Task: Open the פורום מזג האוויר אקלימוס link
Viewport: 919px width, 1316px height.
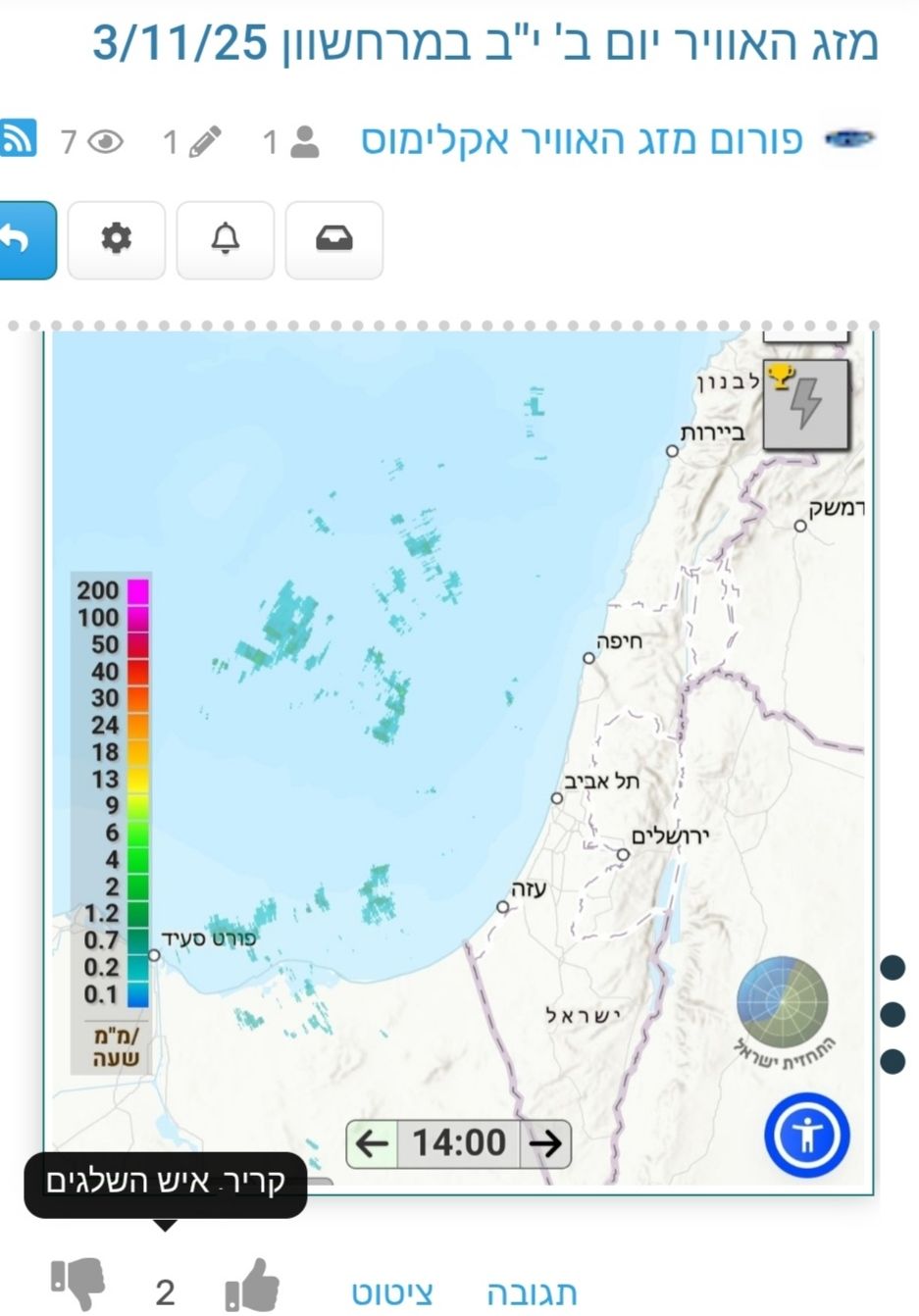Action: 582,141
